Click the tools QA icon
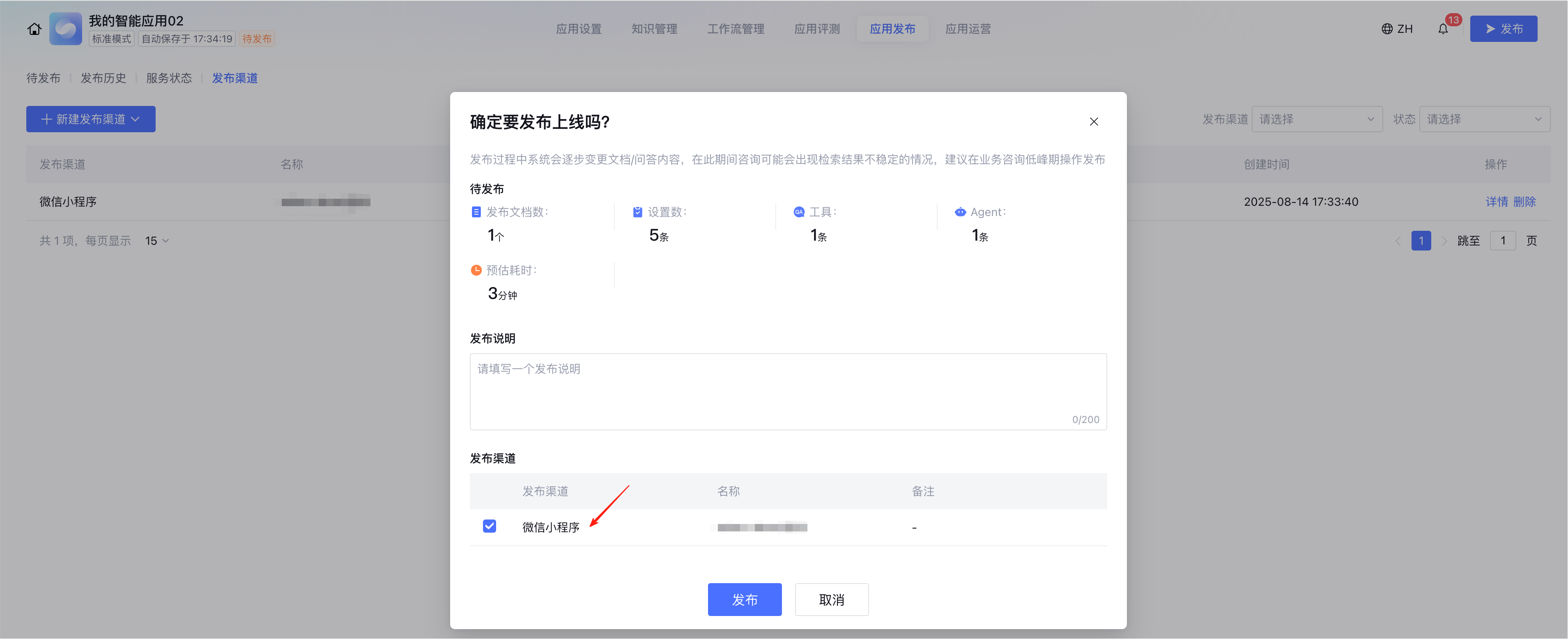 [x=799, y=212]
